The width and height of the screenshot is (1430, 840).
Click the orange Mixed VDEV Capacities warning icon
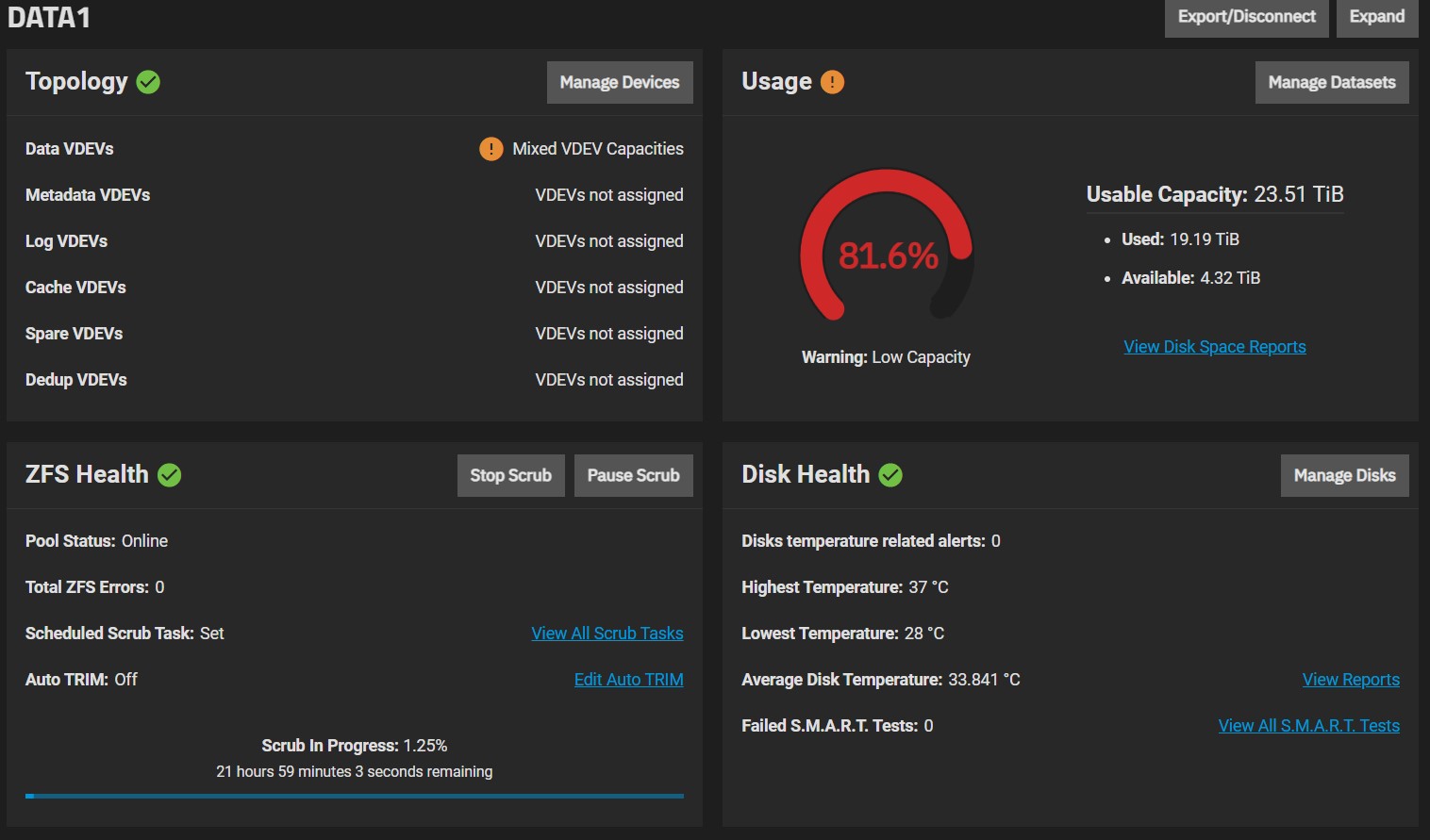point(491,149)
